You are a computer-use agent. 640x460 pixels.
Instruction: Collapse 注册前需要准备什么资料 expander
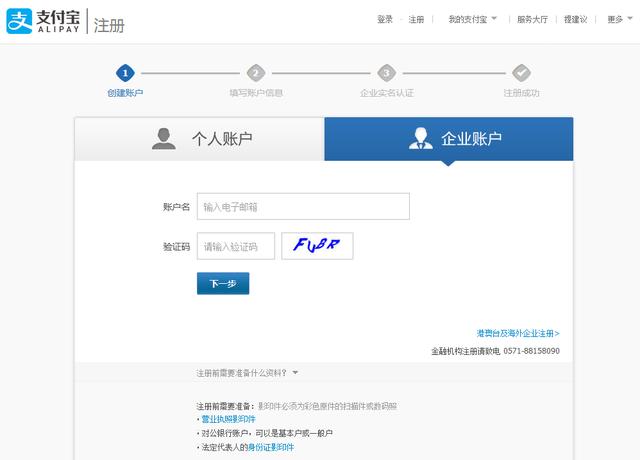(x=247, y=373)
